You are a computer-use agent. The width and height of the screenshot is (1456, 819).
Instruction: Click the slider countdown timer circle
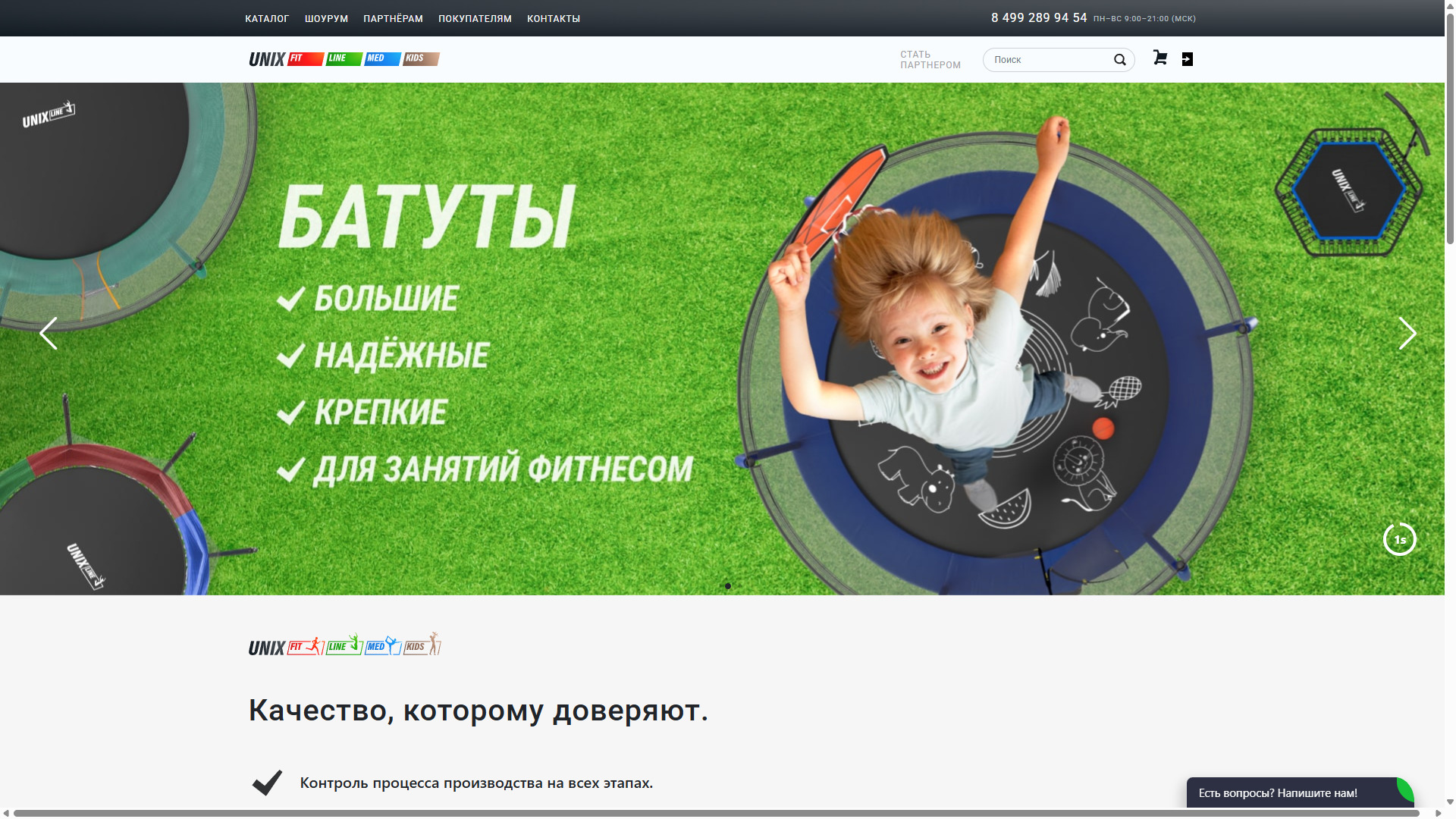1400,539
